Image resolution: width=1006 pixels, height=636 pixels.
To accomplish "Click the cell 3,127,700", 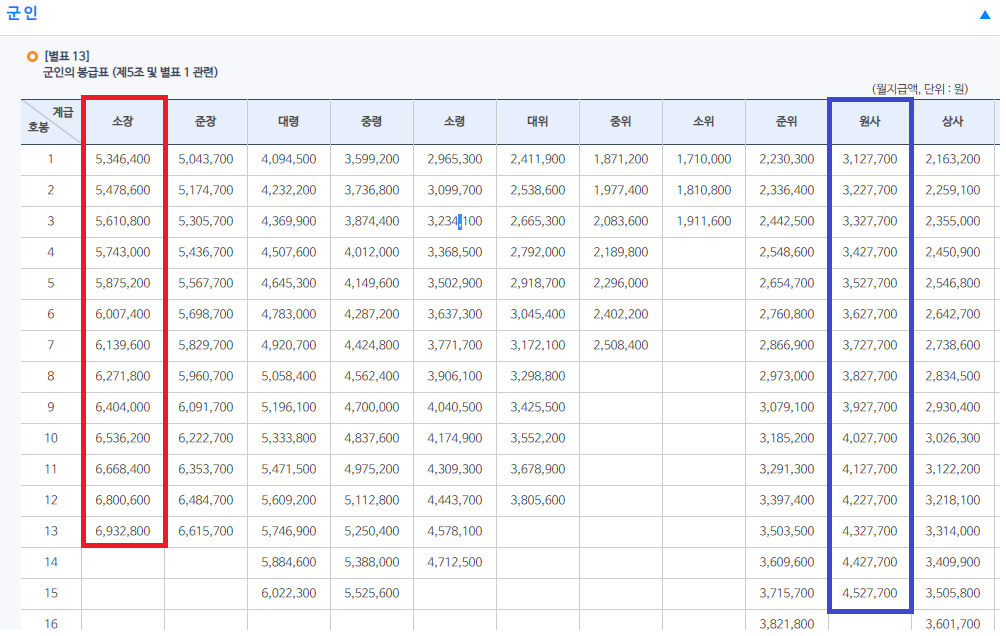I will point(870,159).
